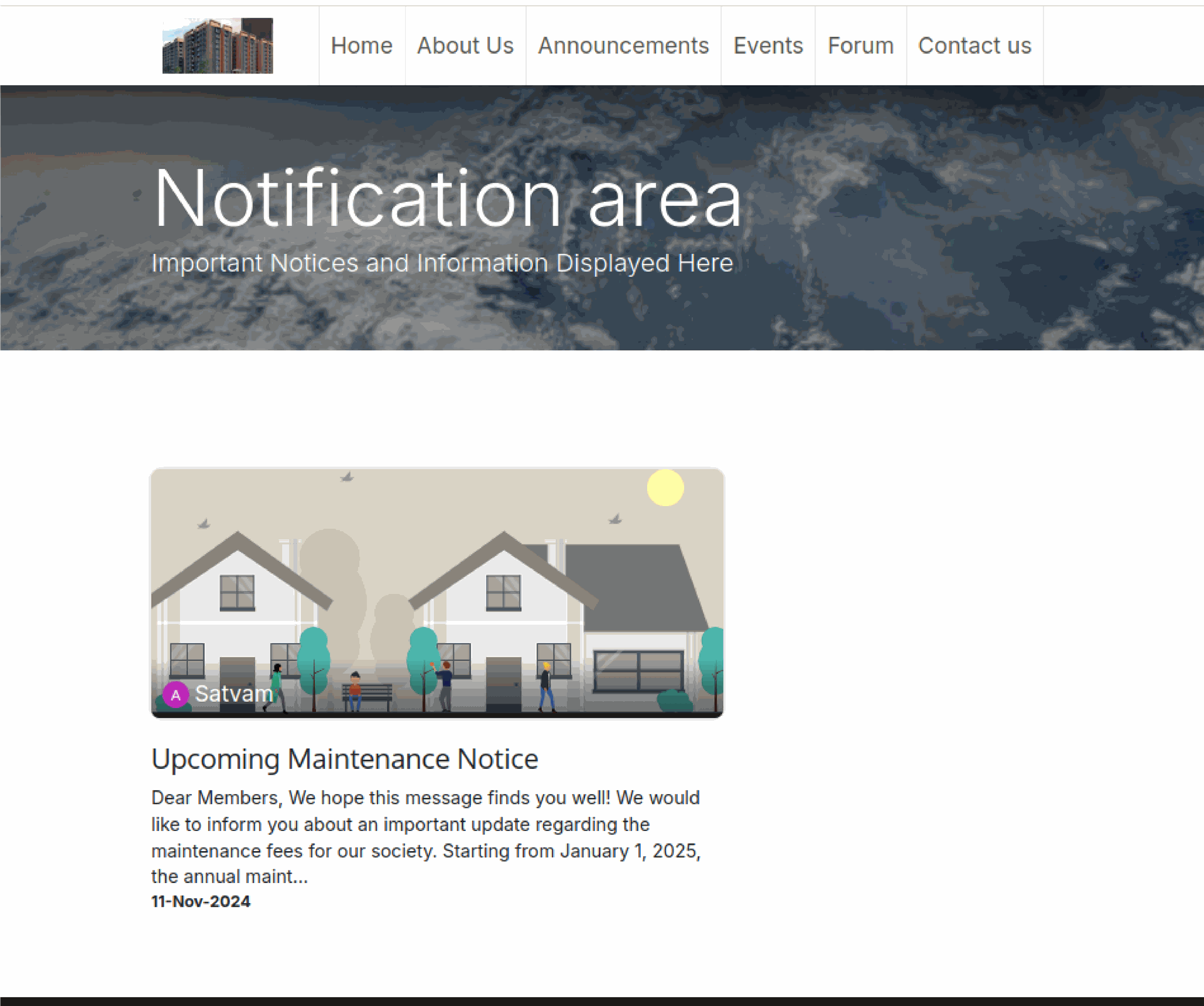Click the apartment building logo
Image resolution: width=1204 pixels, height=1006 pixels.
(218, 46)
